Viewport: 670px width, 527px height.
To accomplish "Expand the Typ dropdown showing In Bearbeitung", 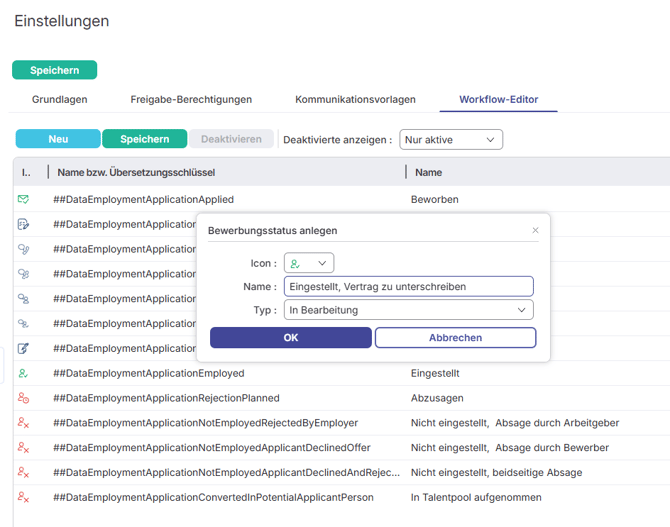I will [x=408, y=310].
